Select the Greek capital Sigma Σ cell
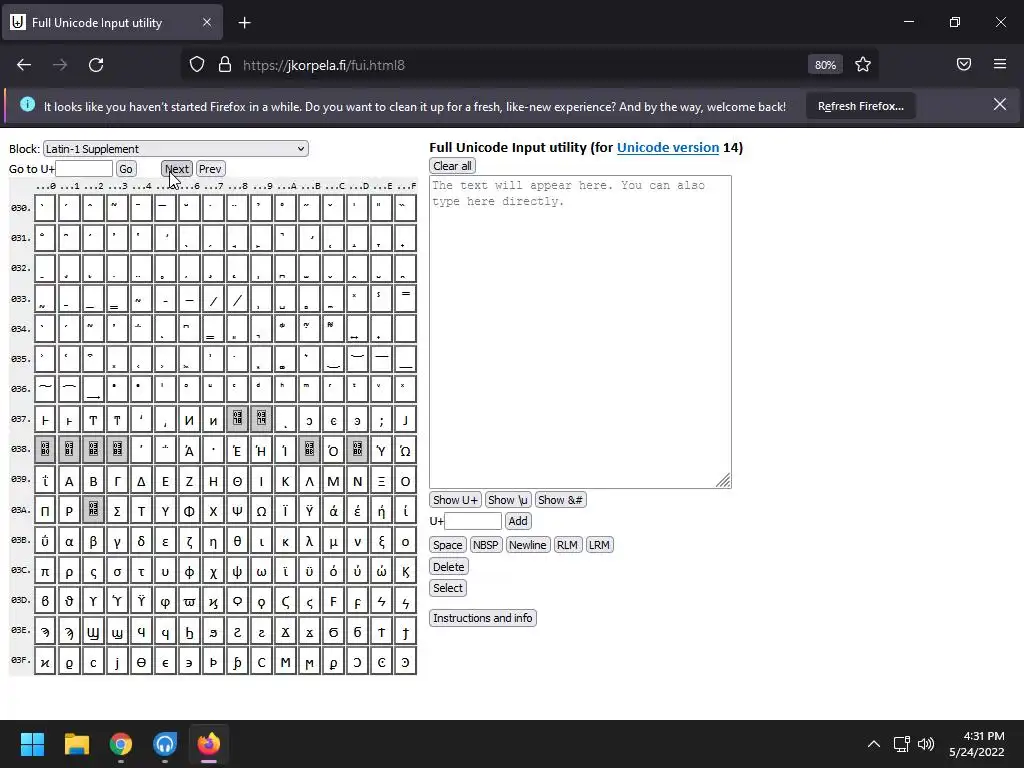The height and width of the screenshot is (768, 1024). coord(117,511)
